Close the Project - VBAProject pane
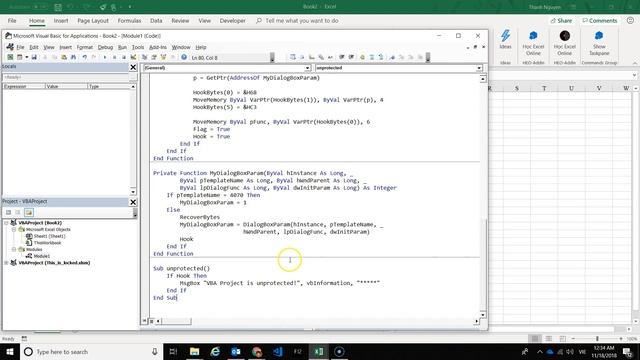Image resolution: width=640 pixels, height=360 pixels. click(133, 202)
